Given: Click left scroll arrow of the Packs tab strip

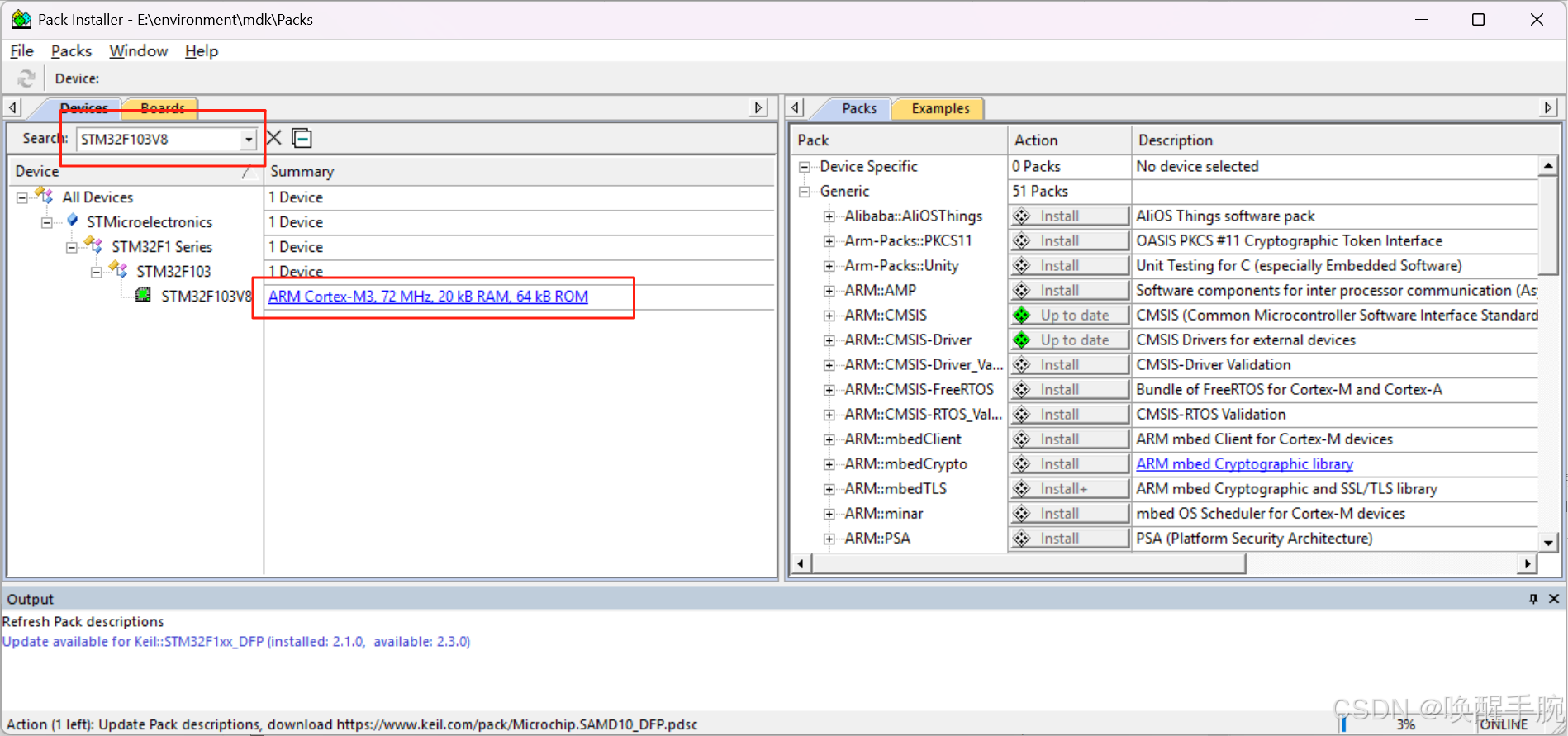Looking at the screenshot, I should 796,107.
